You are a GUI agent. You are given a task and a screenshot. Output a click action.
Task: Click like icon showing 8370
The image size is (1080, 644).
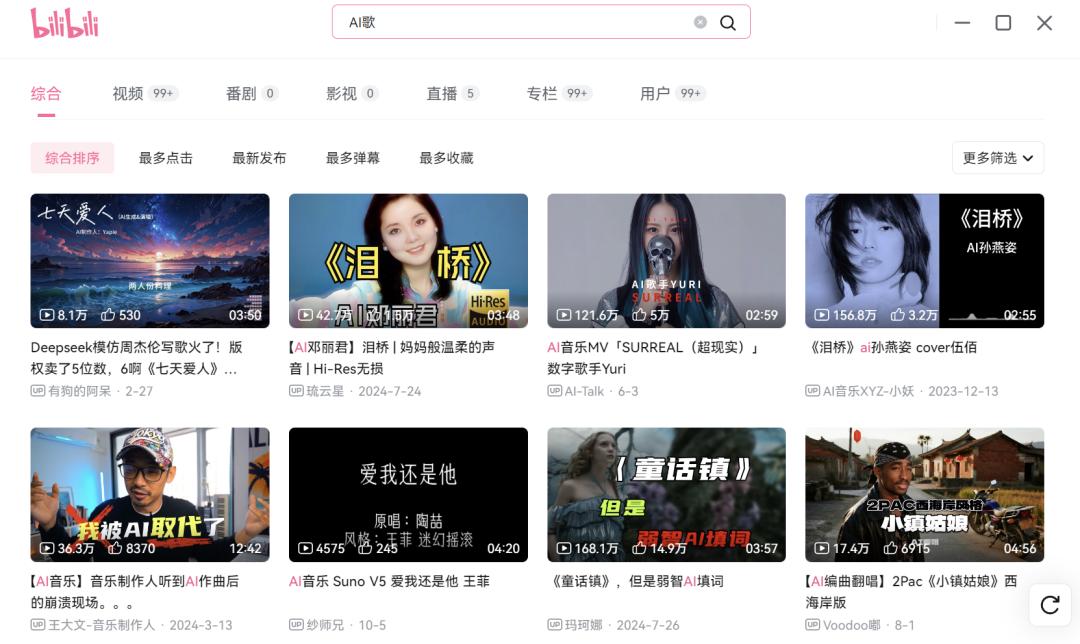click(x=115, y=548)
